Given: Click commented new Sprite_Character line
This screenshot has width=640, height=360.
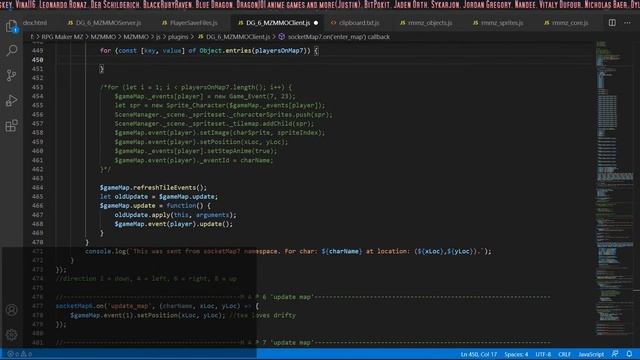Looking at the screenshot, I should click(220, 105).
